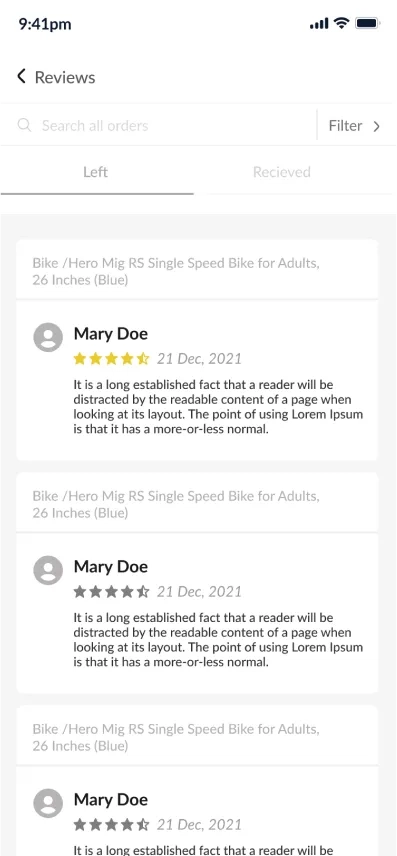Select the second review's body text
The width and height of the screenshot is (397, 856).
click(x=218, y=640)
